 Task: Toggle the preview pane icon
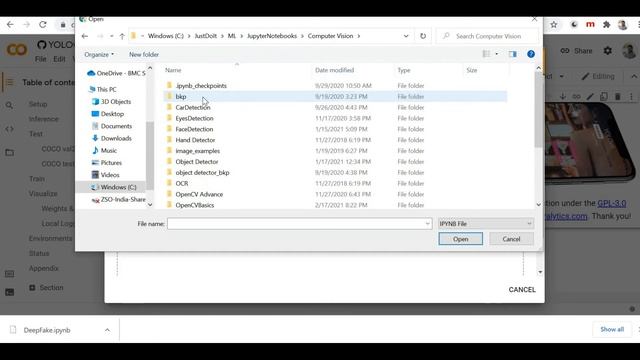tap(513, 54)
